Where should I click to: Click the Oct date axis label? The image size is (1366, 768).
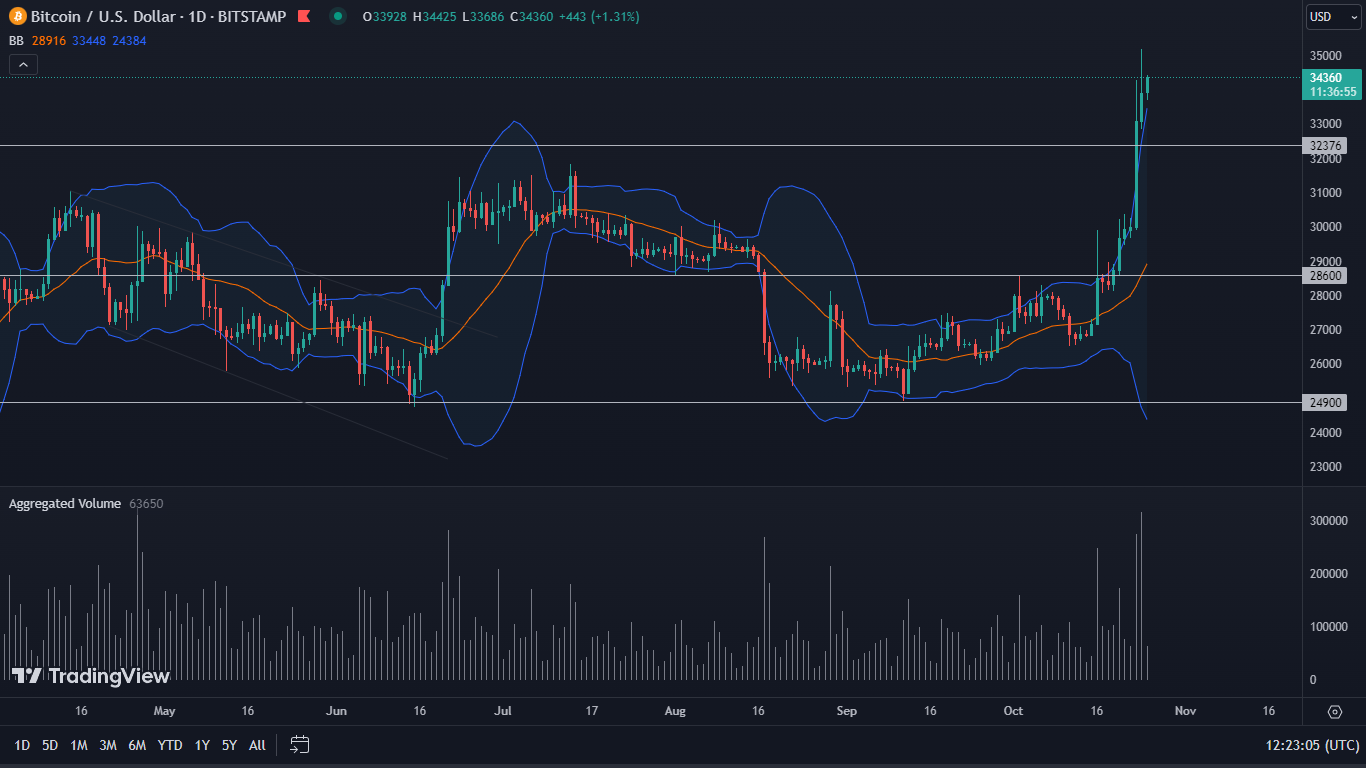tap(1014, 711)
